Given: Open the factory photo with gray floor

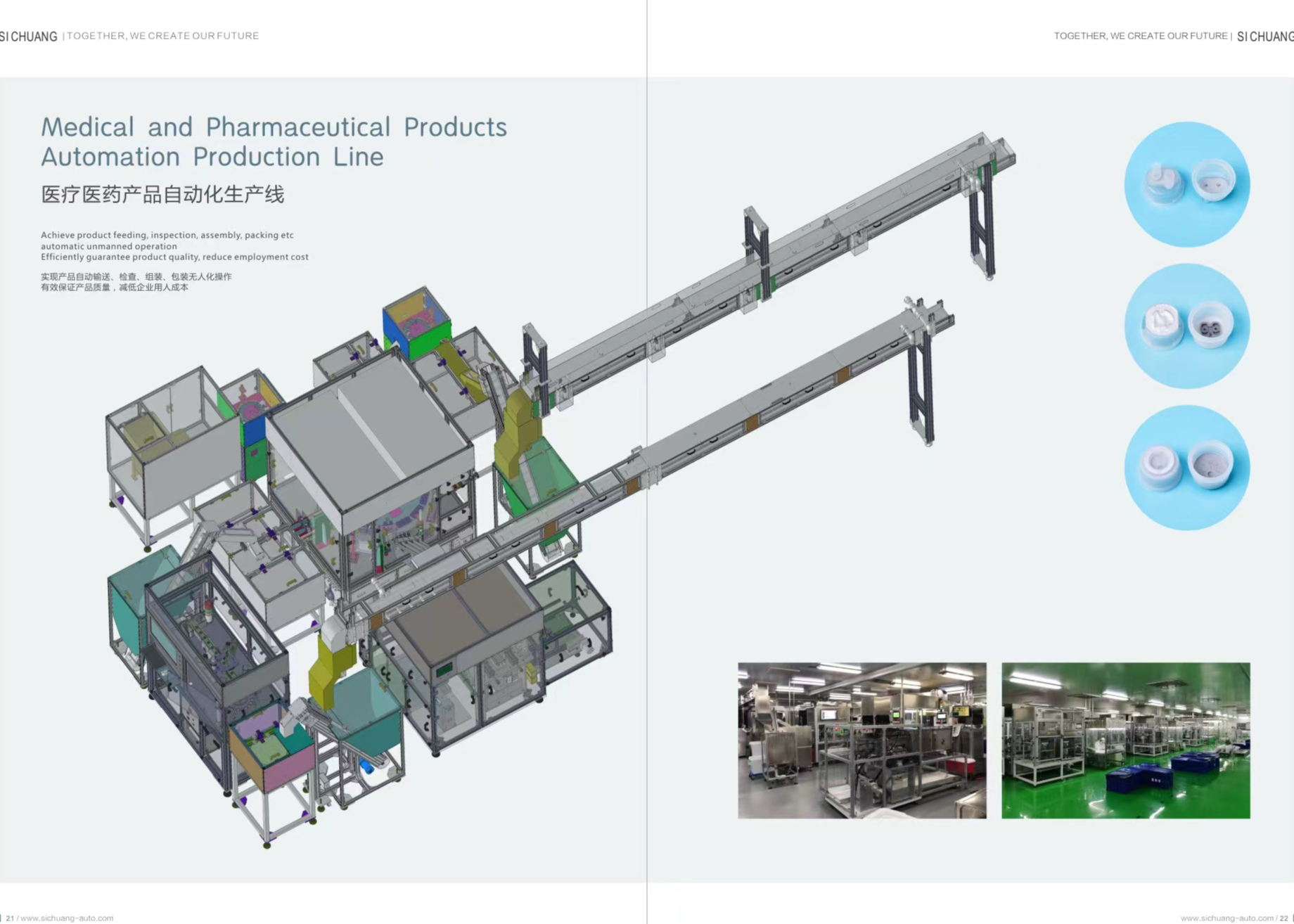Looking at the screenshot, I should [x=861, y=740].
